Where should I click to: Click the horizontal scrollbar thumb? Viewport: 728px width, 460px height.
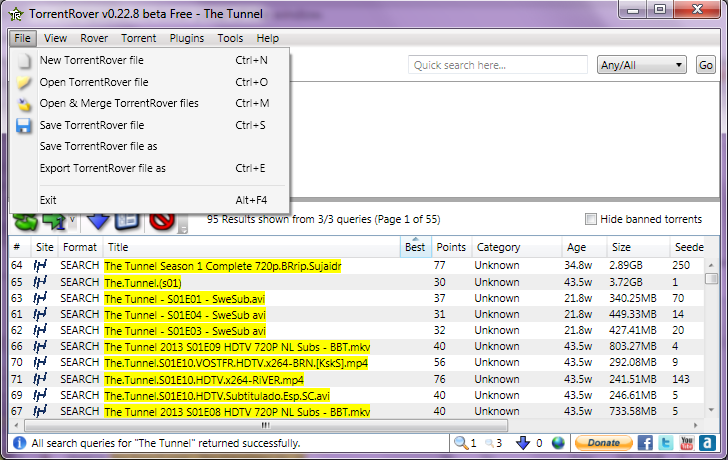point(266,425)
